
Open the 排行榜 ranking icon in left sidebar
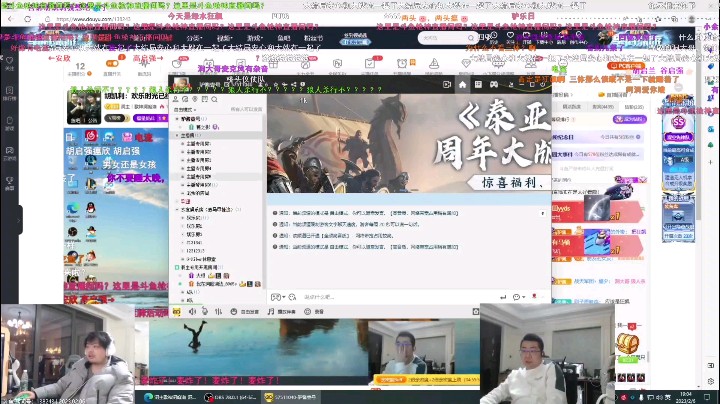click(x=9, y=93)
